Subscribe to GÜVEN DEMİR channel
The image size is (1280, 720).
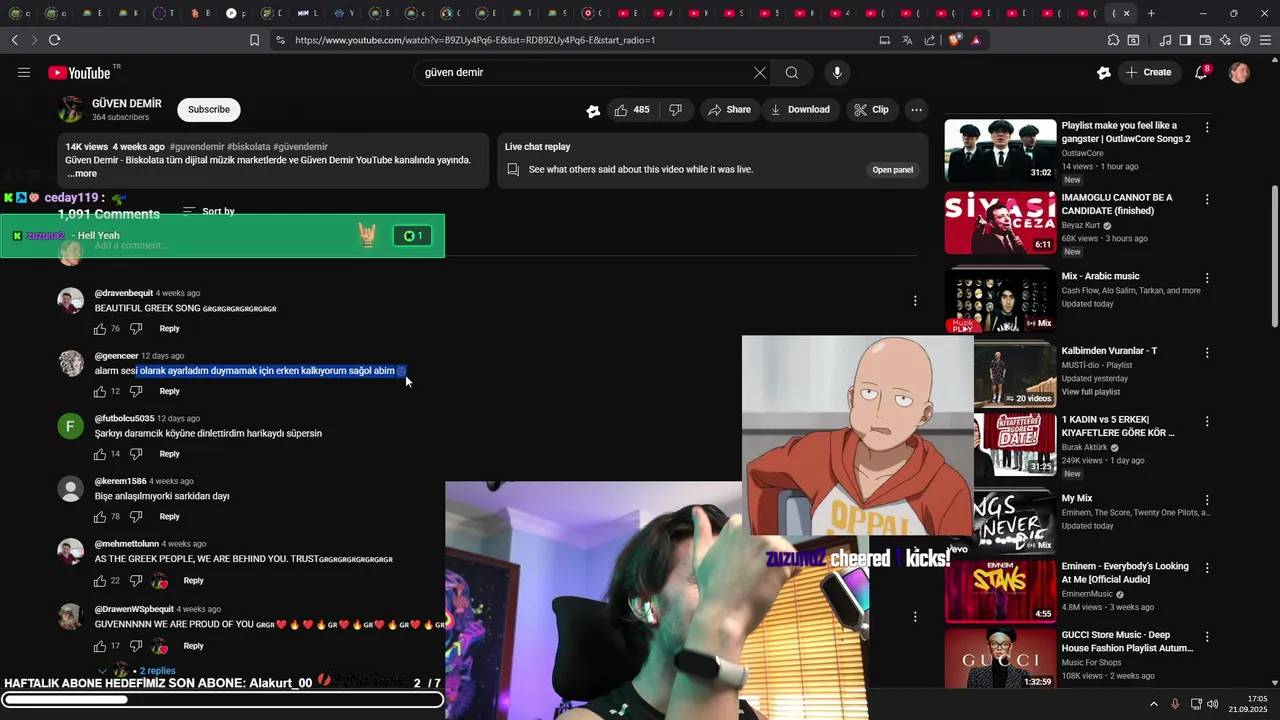(x=209, y=110)
